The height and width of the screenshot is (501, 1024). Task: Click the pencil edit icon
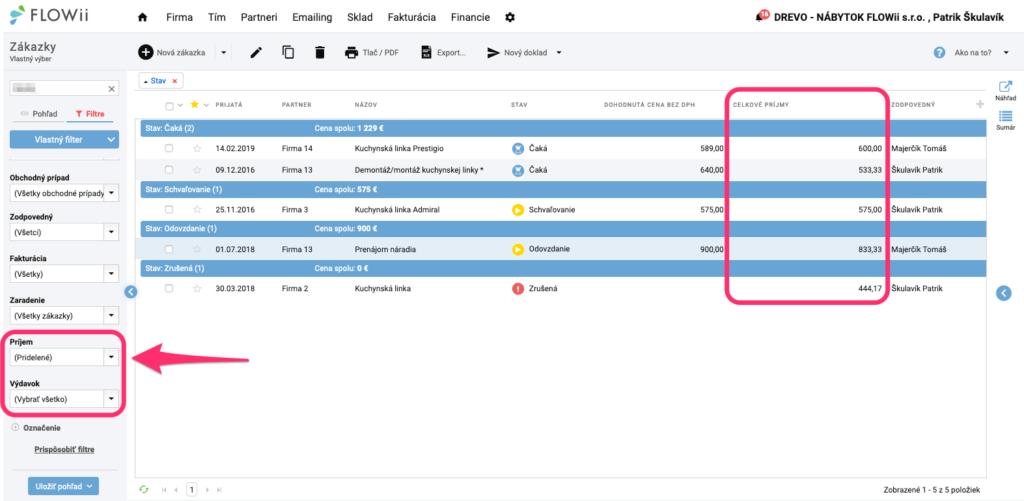[x=256, y=53]
